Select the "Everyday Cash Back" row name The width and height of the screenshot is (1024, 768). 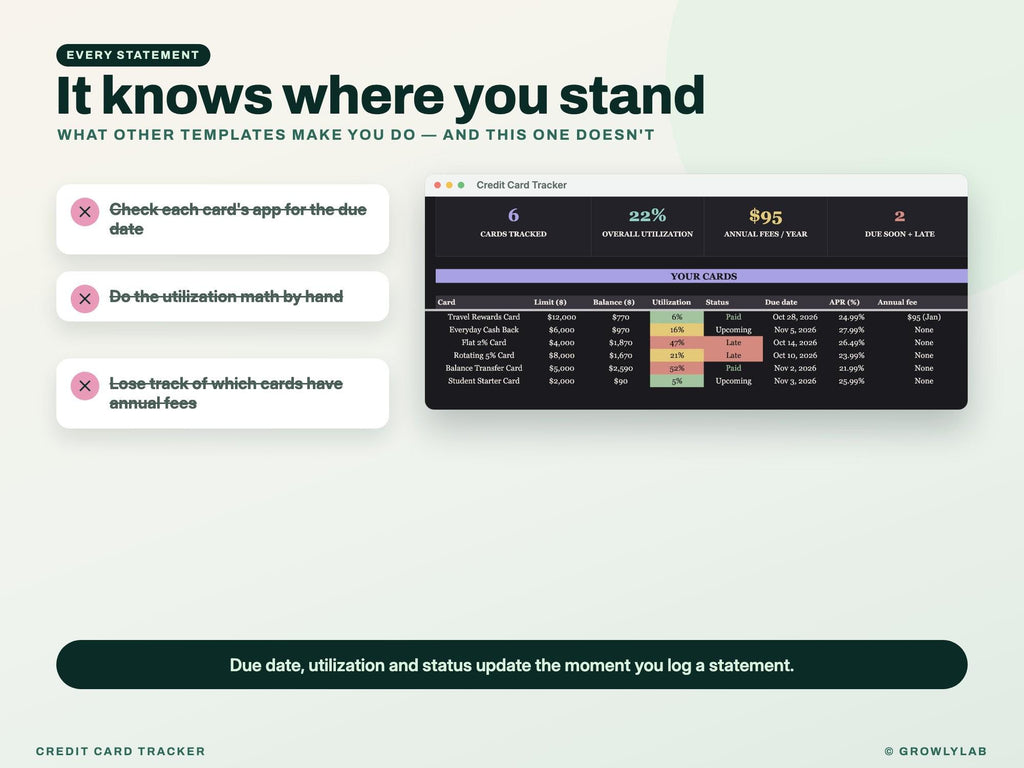pos(484,330)
